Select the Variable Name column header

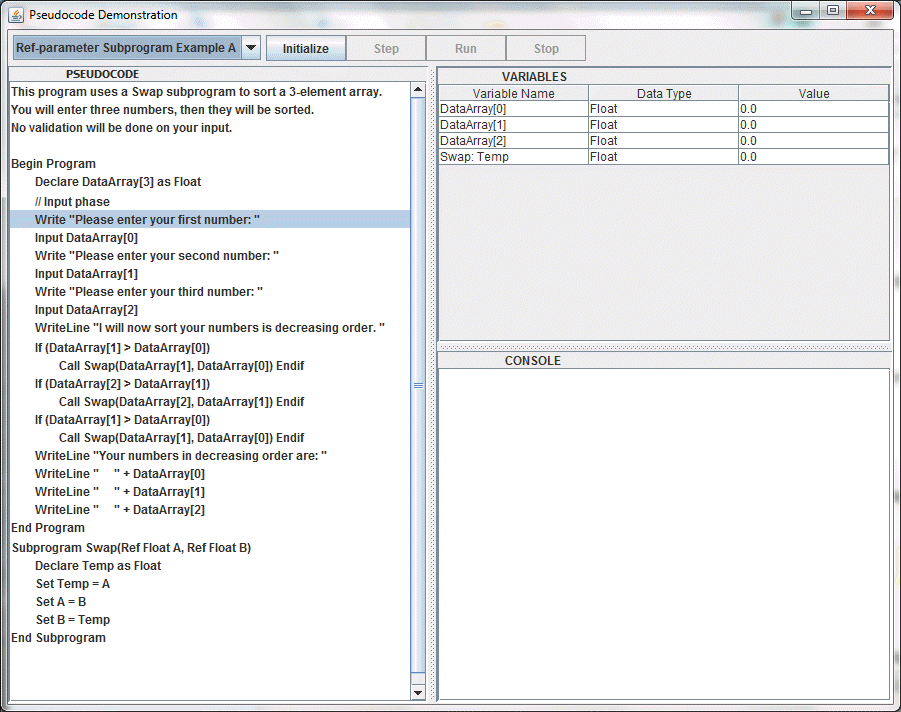click(513, 93)
